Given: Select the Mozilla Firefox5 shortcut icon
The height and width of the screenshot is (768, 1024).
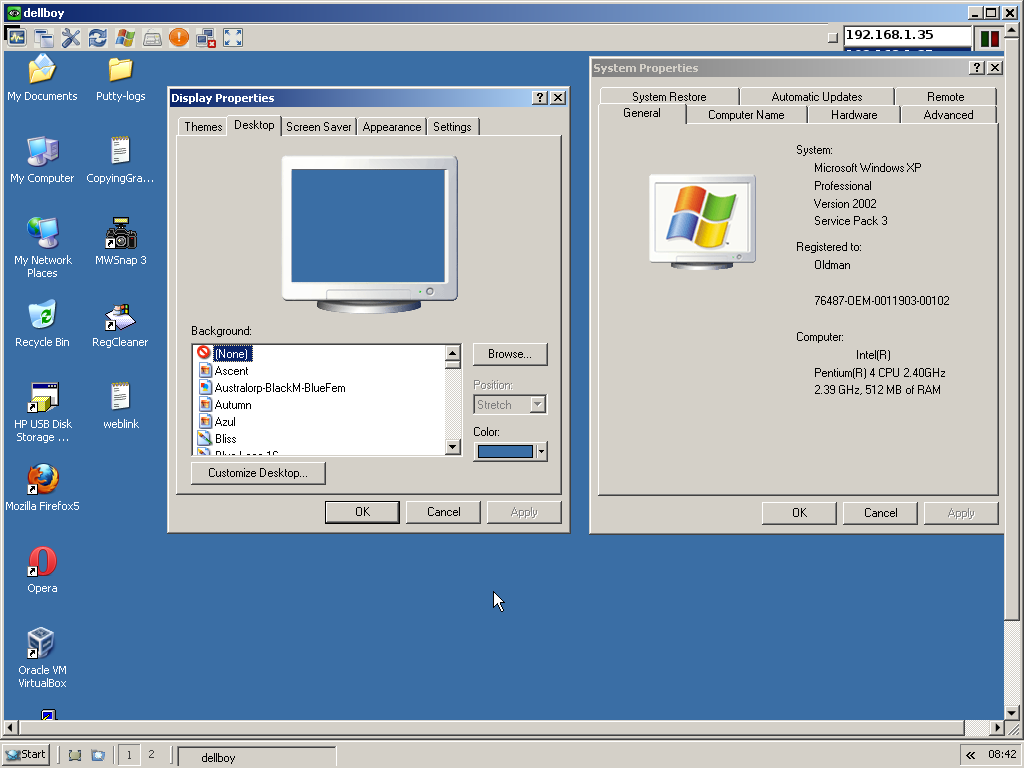Looking at the screenshot, I should coord(42,488).
